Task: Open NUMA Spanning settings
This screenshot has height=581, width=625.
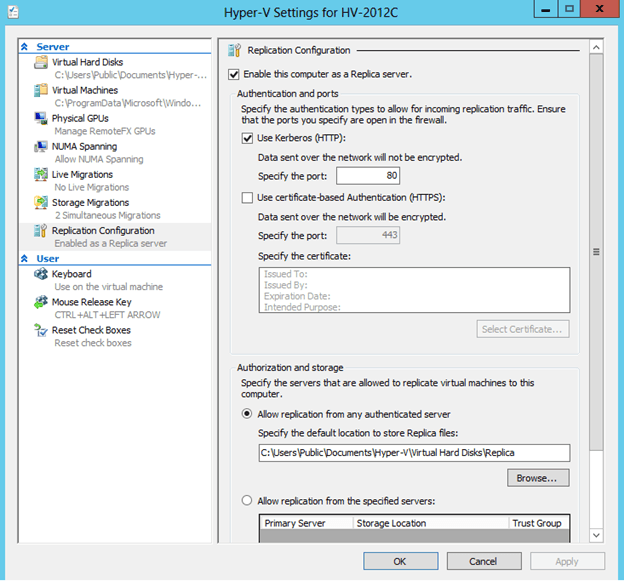Action: (x=85, y=147)
